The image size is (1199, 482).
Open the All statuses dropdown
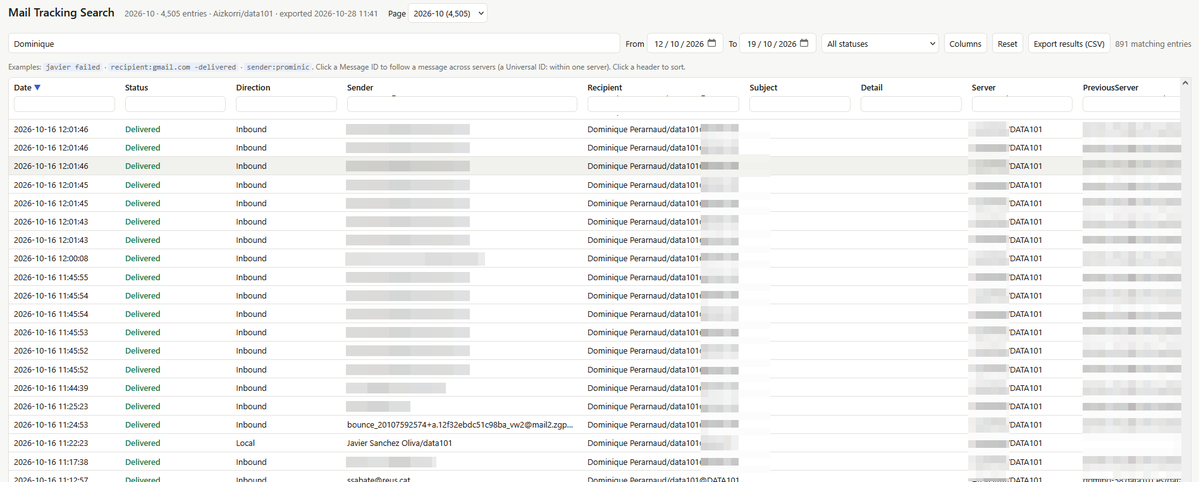(x=880, y=44)
